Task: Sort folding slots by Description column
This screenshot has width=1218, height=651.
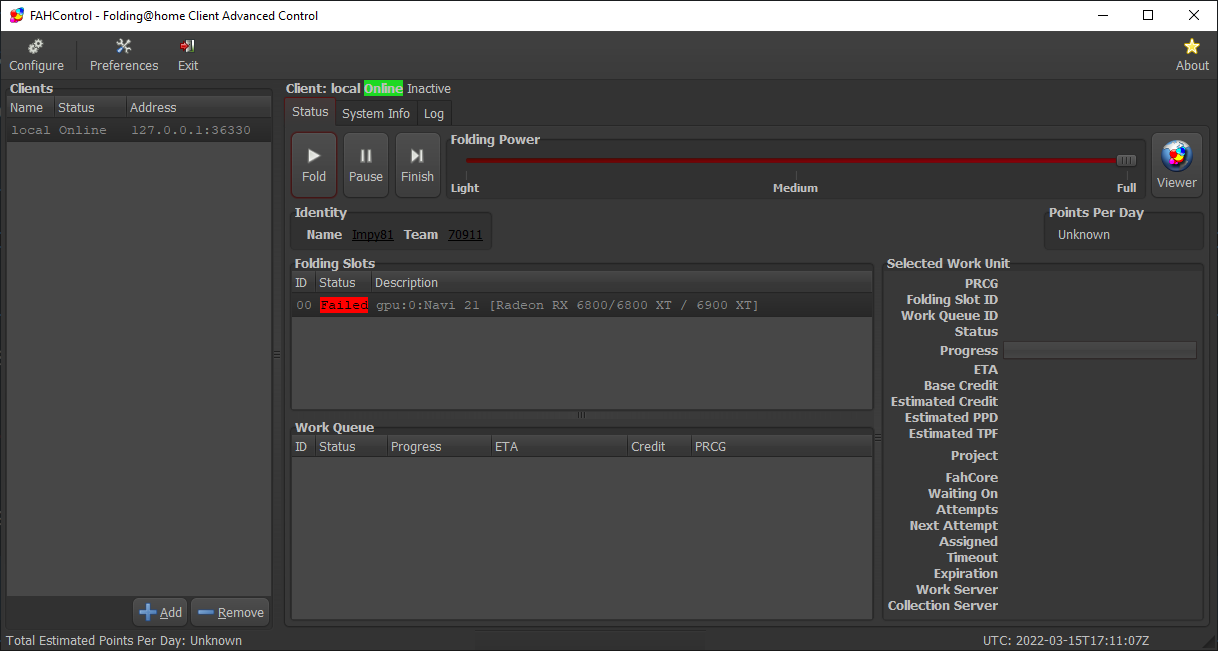Action: click(621, 283)
